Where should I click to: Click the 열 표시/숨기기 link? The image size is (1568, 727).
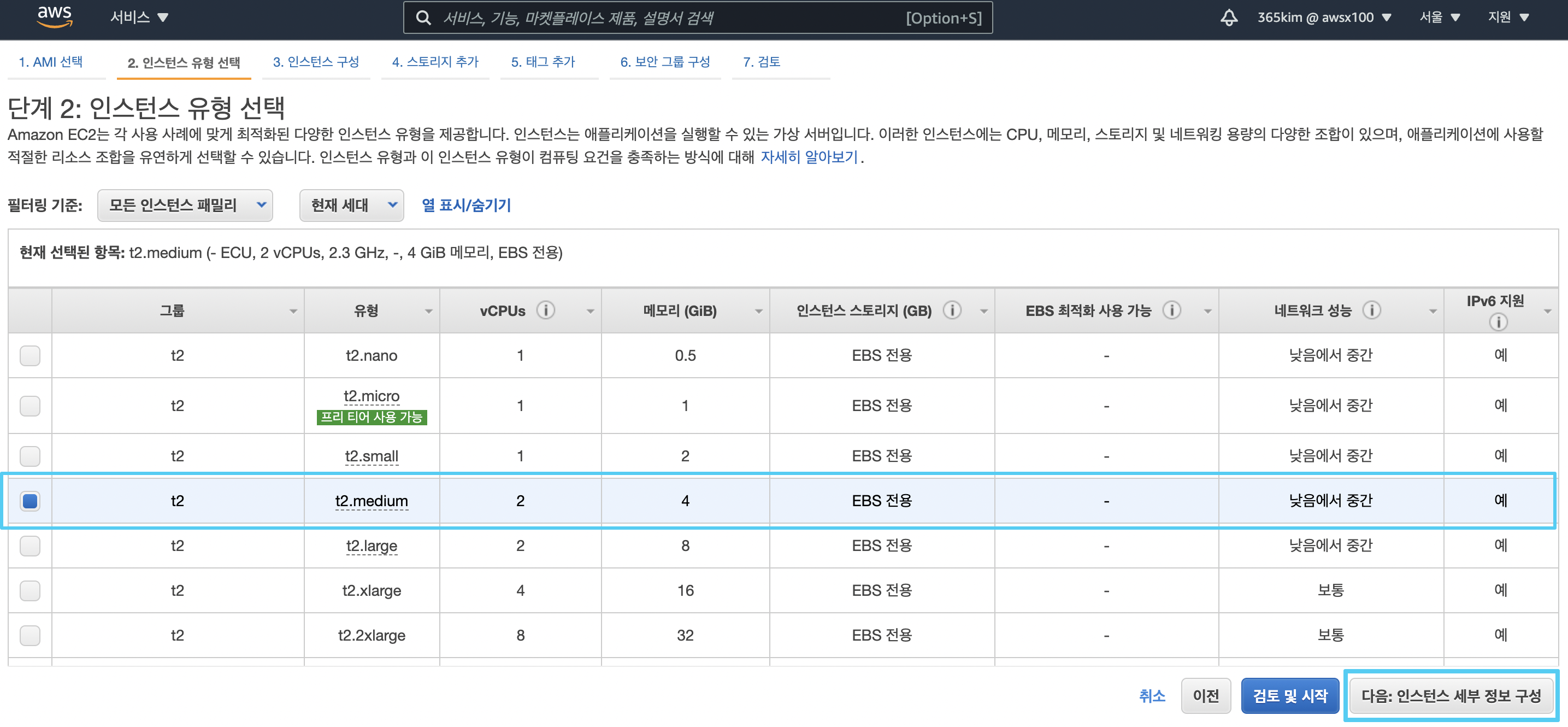tap(465, 205)
